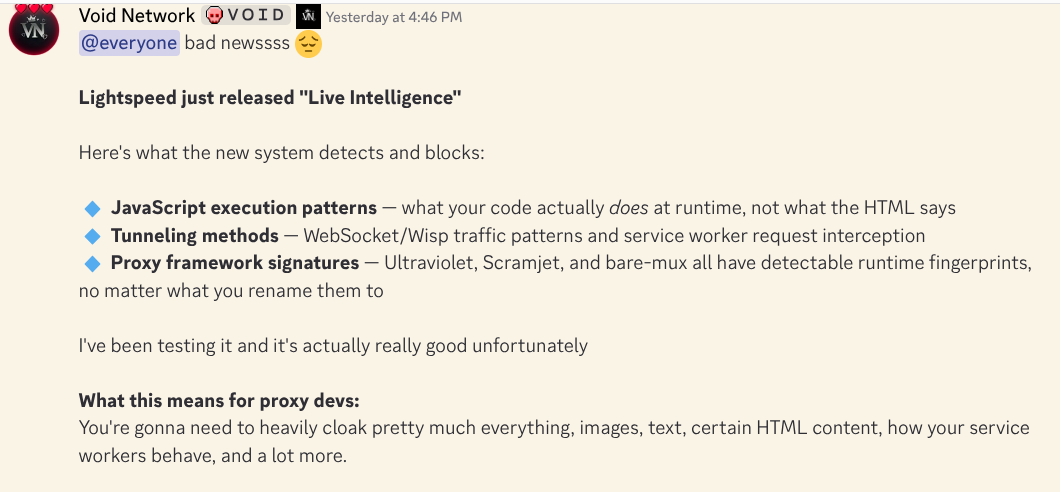Click the pensive face emoji
Viewport: 1060px width, 492px height.
(308, 44)
